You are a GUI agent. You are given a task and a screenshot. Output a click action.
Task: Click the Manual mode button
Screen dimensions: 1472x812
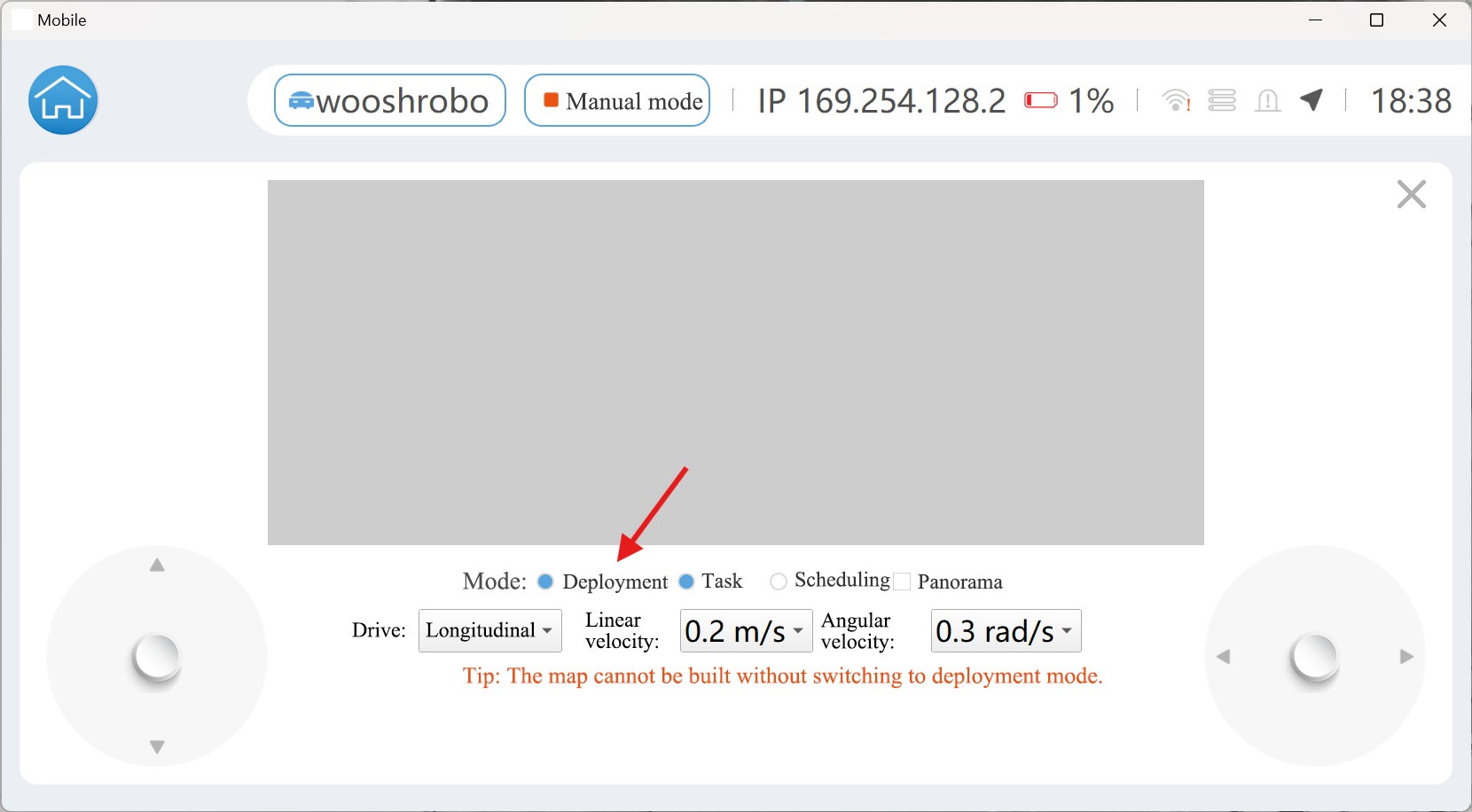coord(617,100)
